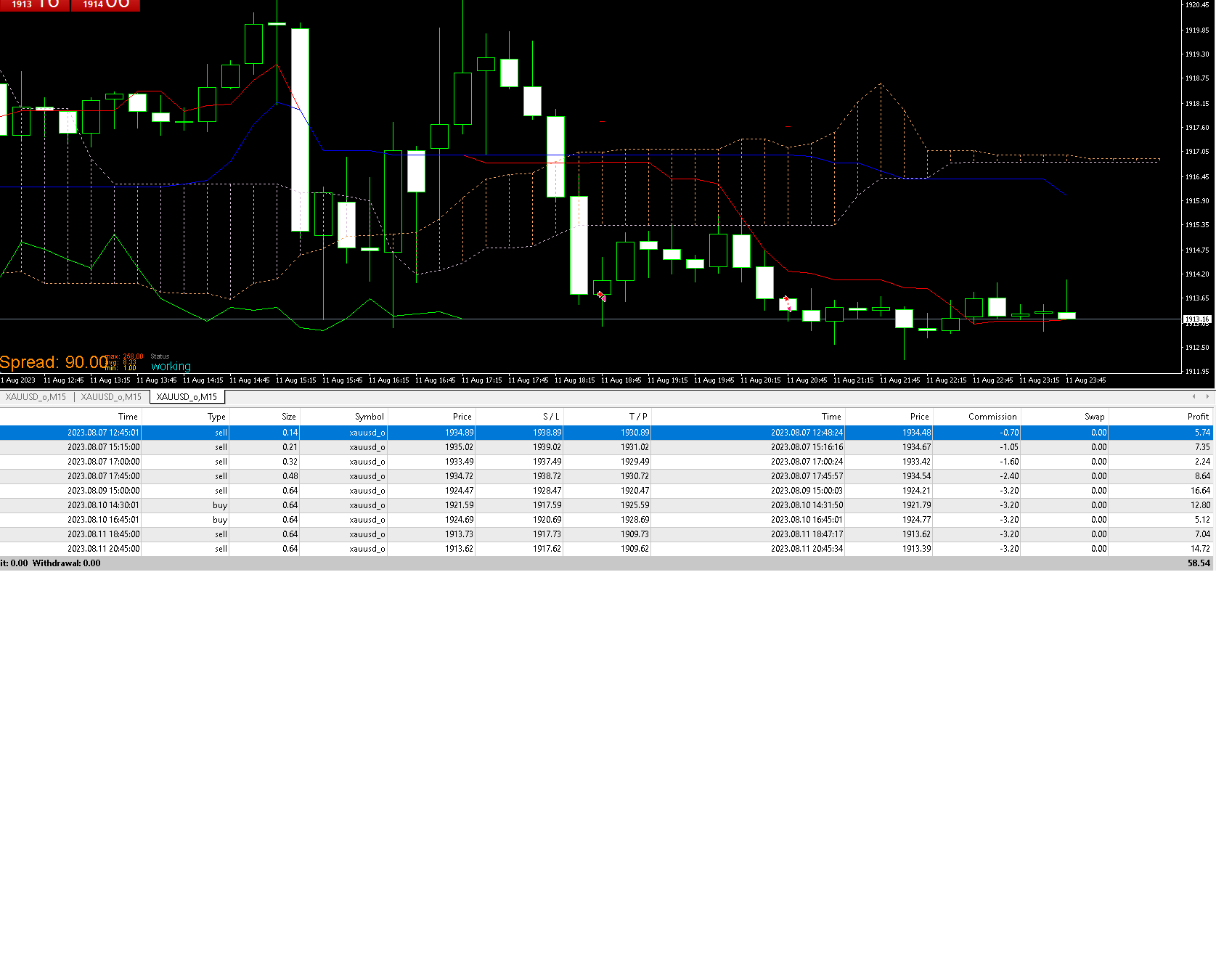Click the size cell 0.48
1216x980 pixels.
pyautogui.click(x=290, y=476)
